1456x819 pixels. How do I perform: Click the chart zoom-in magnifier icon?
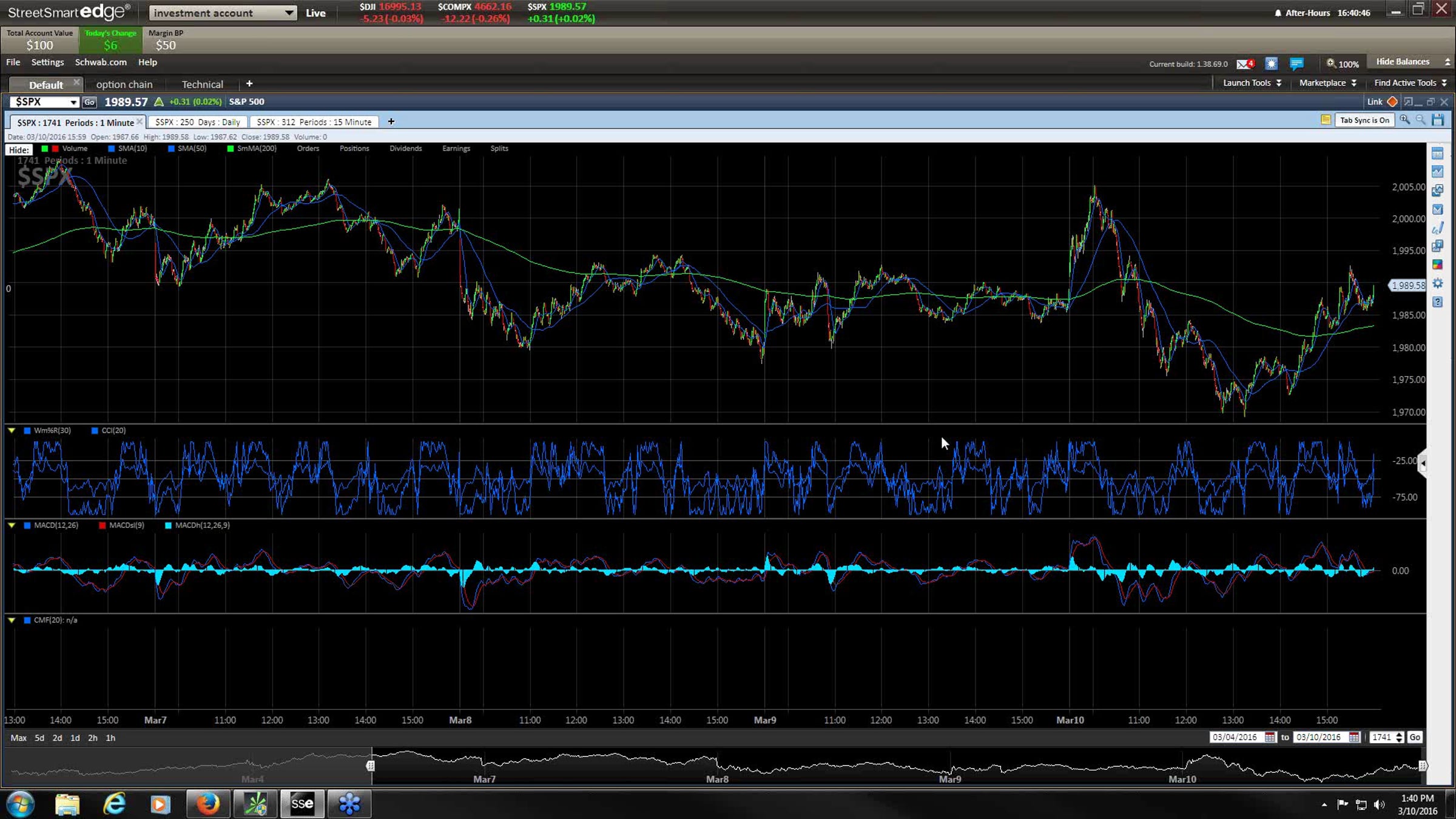pos(1404,120)
